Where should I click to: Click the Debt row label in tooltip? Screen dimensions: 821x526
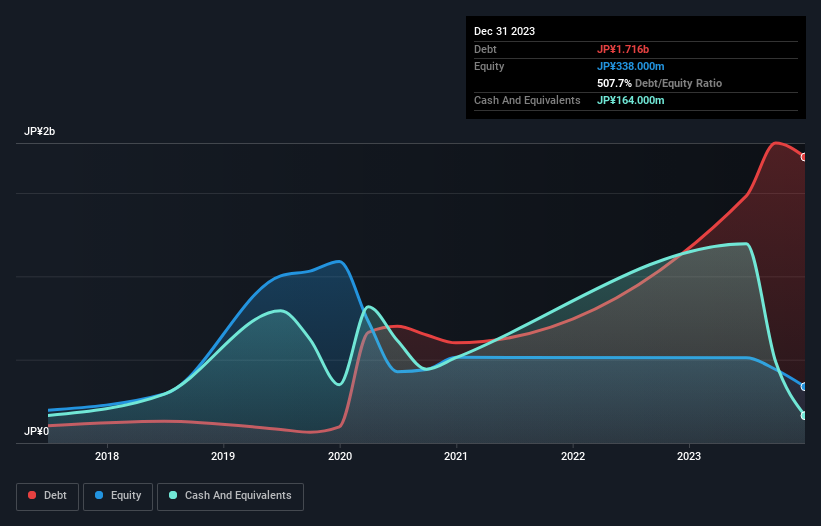tap(485, 49)
